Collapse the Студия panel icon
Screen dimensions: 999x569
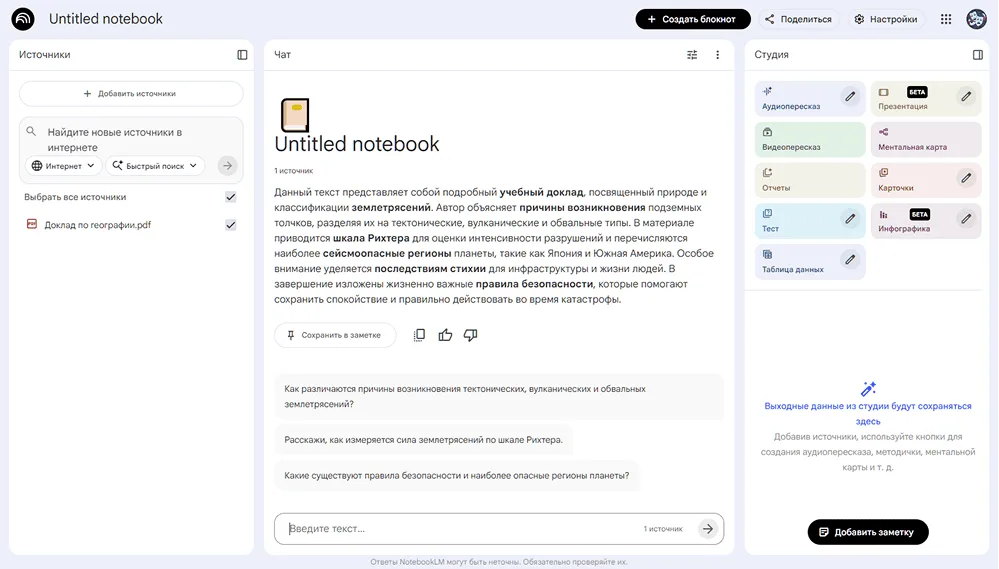978,55
